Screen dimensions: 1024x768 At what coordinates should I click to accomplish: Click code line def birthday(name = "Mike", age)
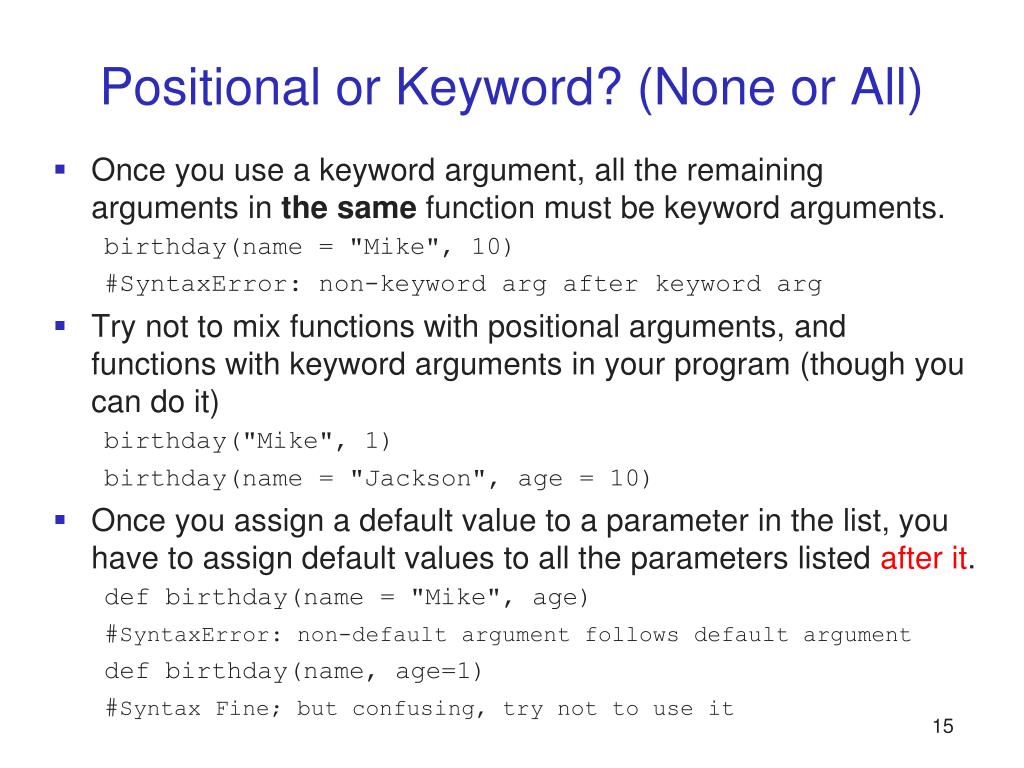(x=347, y=598)
